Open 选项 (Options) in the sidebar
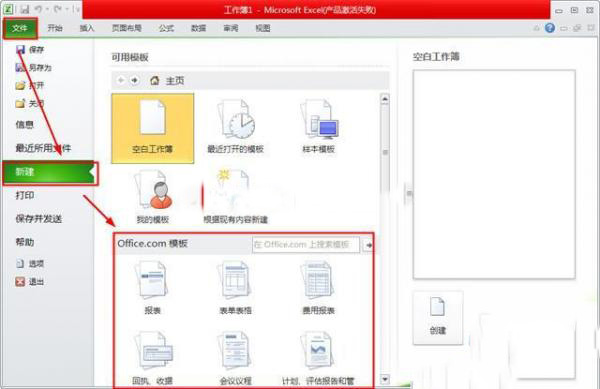Image resolution: width=600 pixels, height=389 pixels. 30,264
